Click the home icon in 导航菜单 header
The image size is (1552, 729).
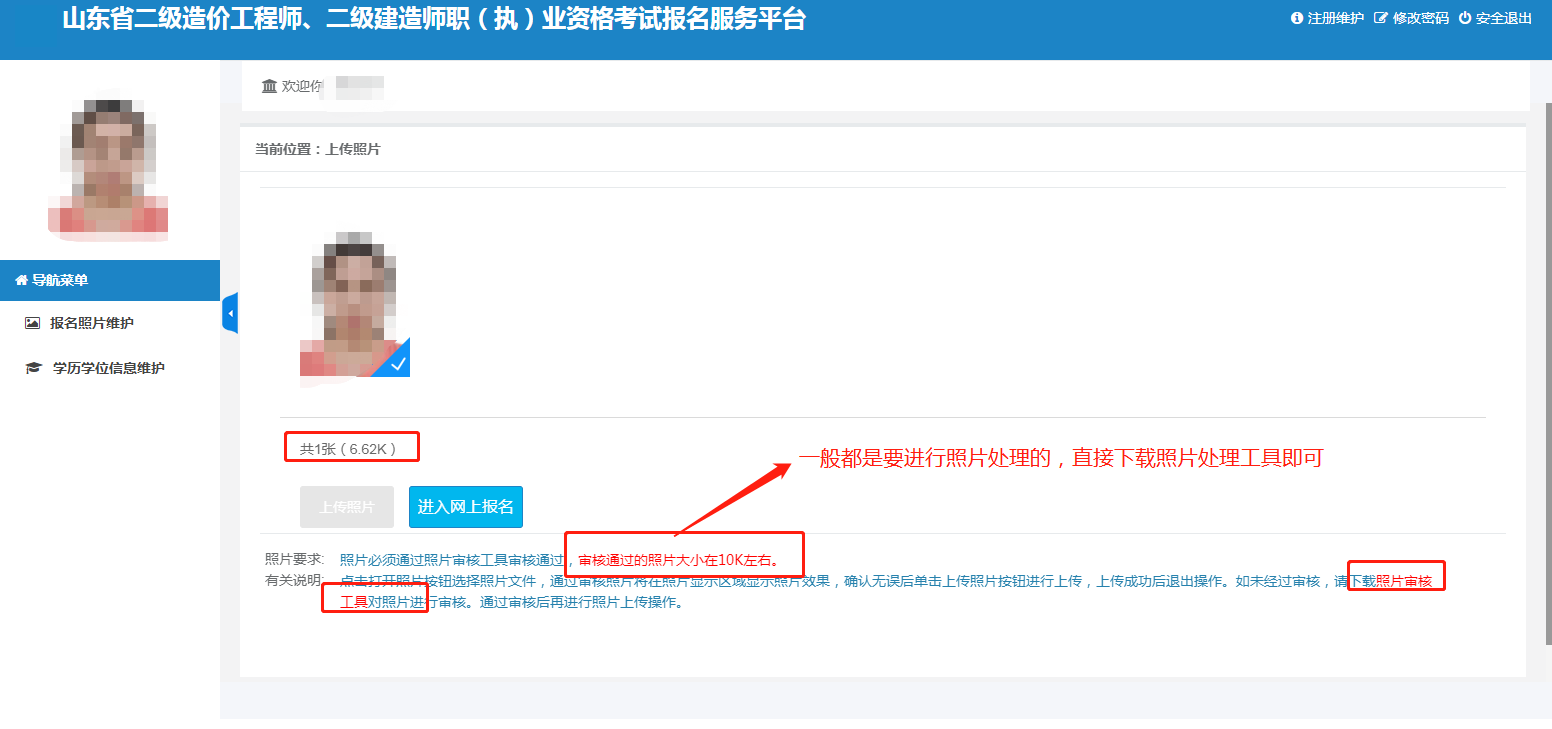click(21, 281)
